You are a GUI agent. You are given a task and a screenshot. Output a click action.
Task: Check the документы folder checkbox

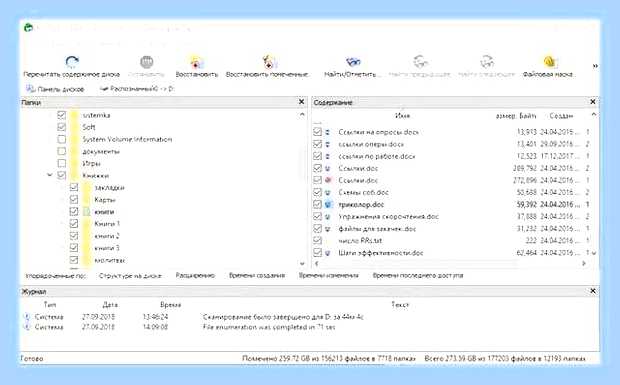pyautogui.click(x=61, y=151)
